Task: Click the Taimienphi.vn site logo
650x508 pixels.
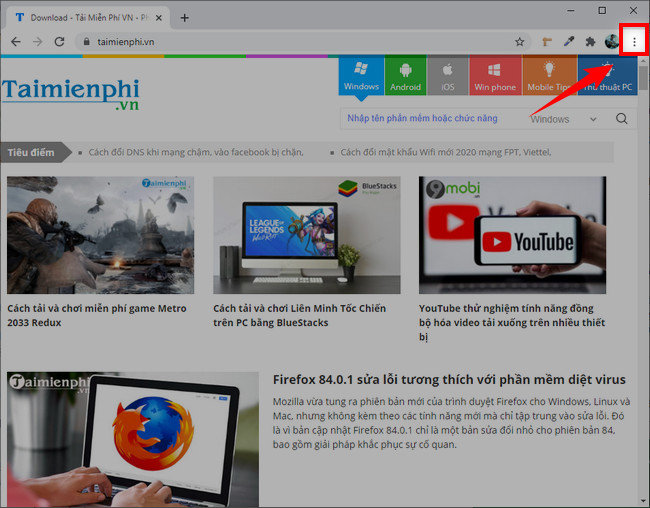Action: [70, 95]
